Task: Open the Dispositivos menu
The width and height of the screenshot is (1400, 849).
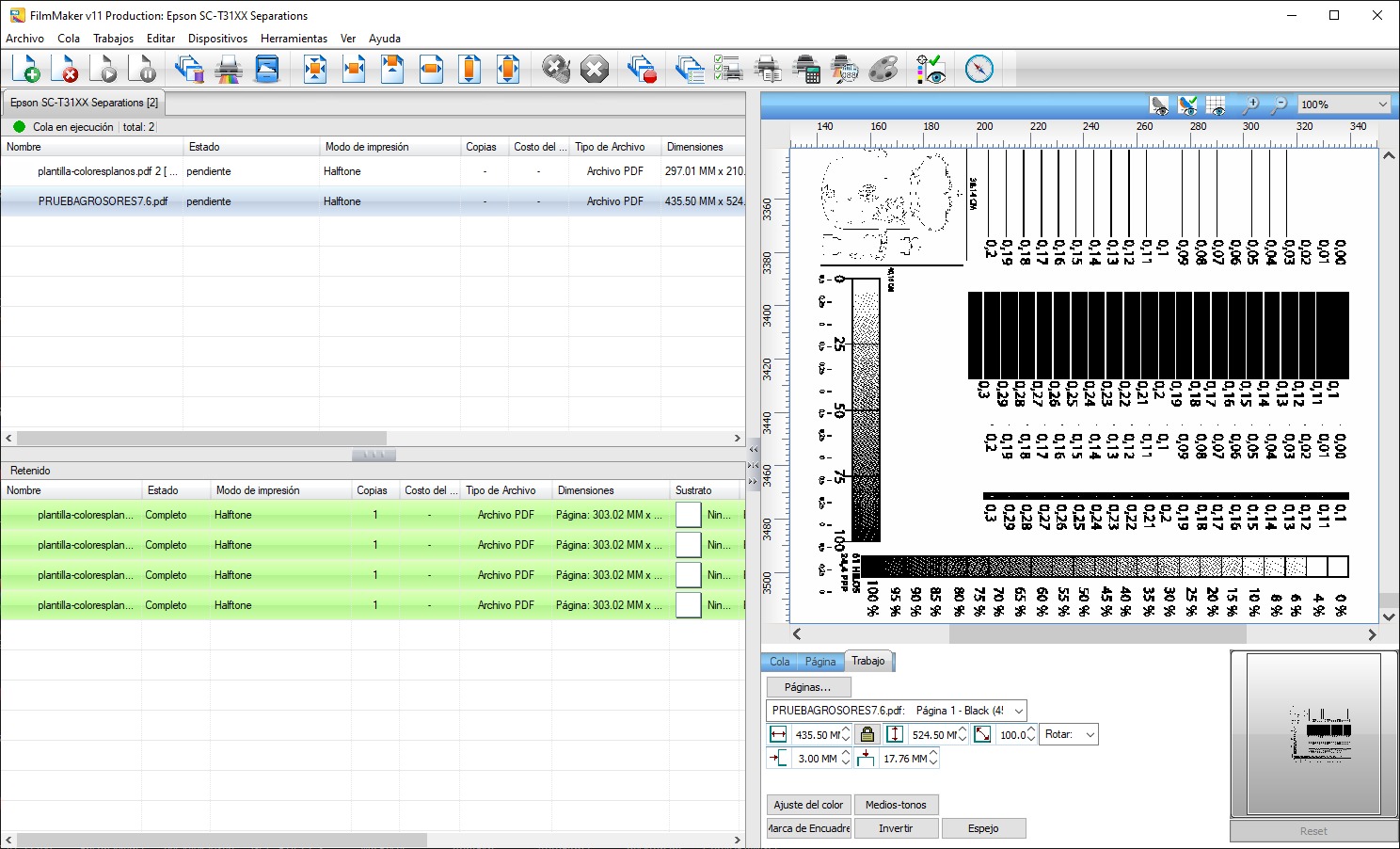Action: click(x=217, y=39)
